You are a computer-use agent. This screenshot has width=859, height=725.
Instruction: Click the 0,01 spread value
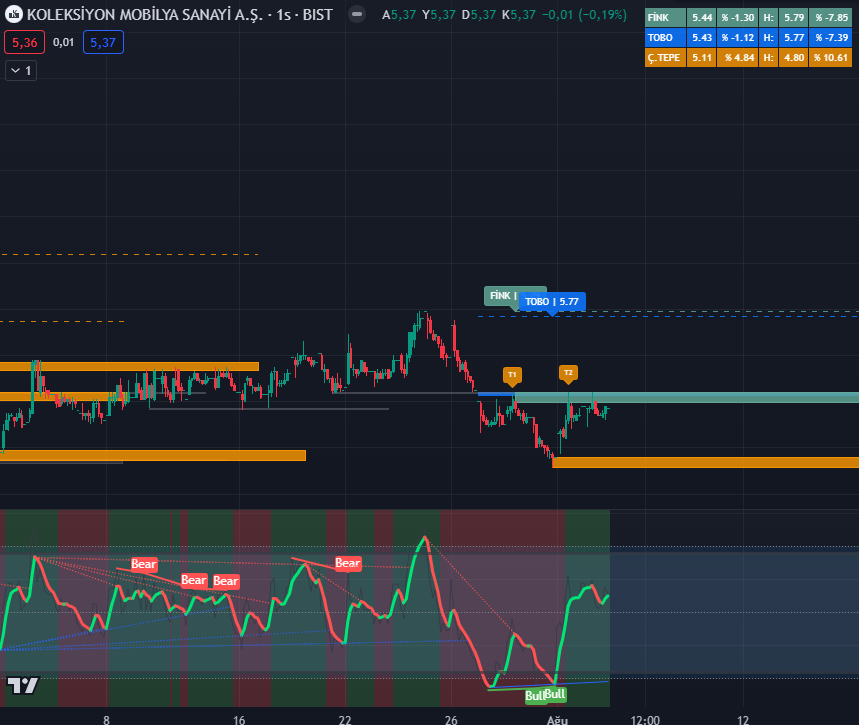pyautogui.click(x=64, y=42)
